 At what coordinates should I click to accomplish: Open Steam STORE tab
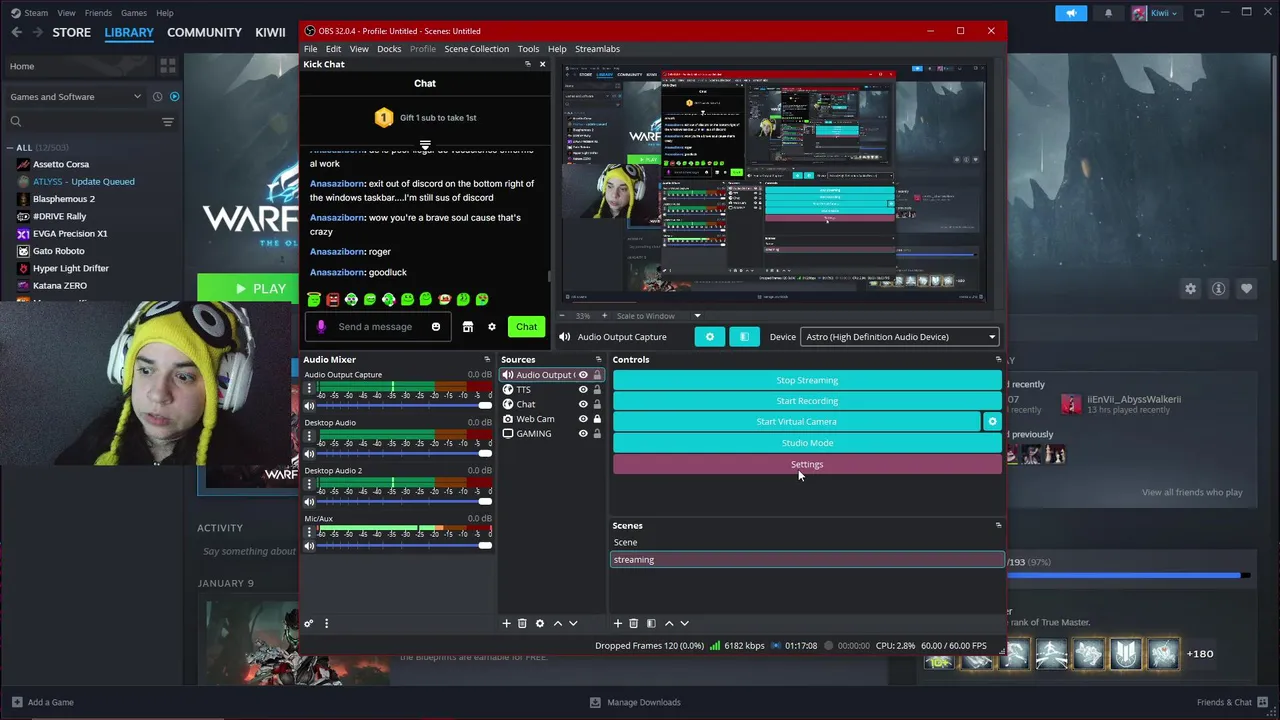(x=71, y=32)
